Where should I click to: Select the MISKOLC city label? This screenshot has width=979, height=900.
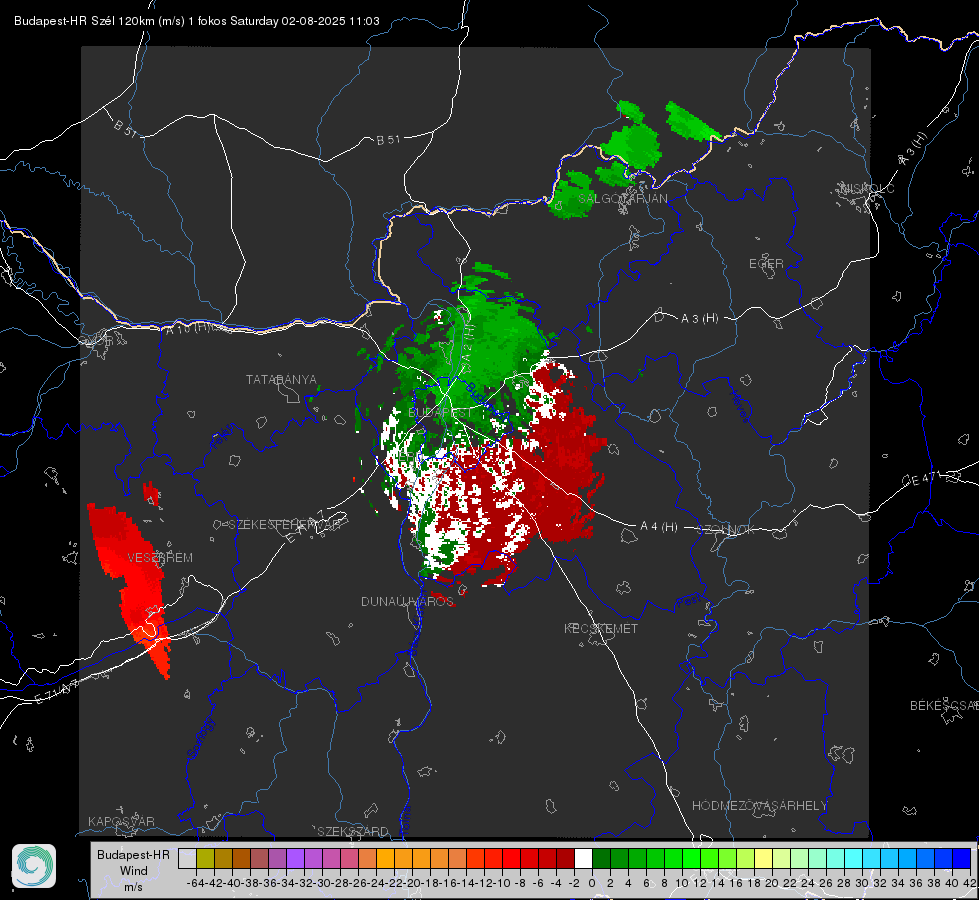[x=867, y=189]
